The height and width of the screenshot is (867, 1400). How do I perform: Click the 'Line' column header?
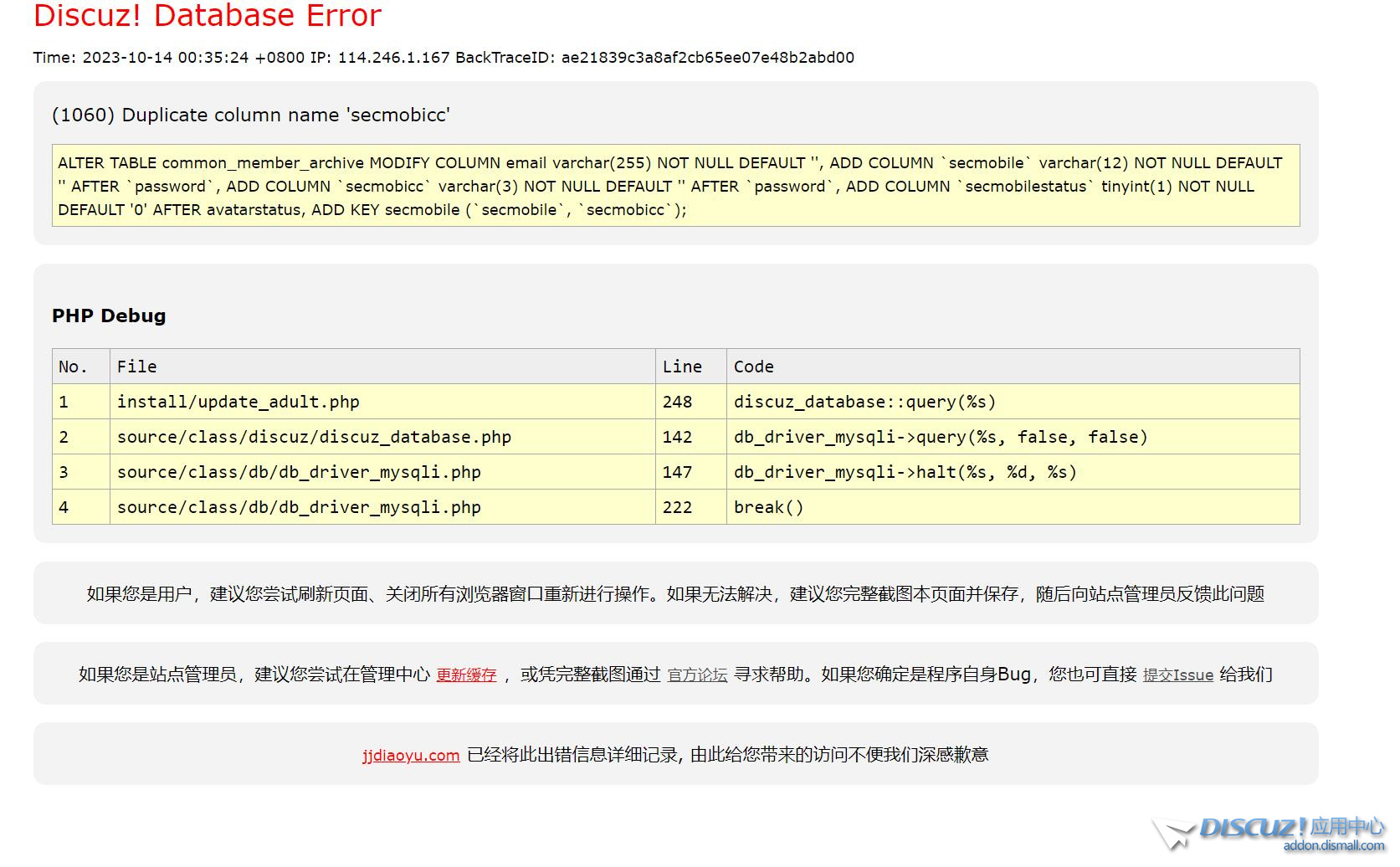[x=691, y=367]
